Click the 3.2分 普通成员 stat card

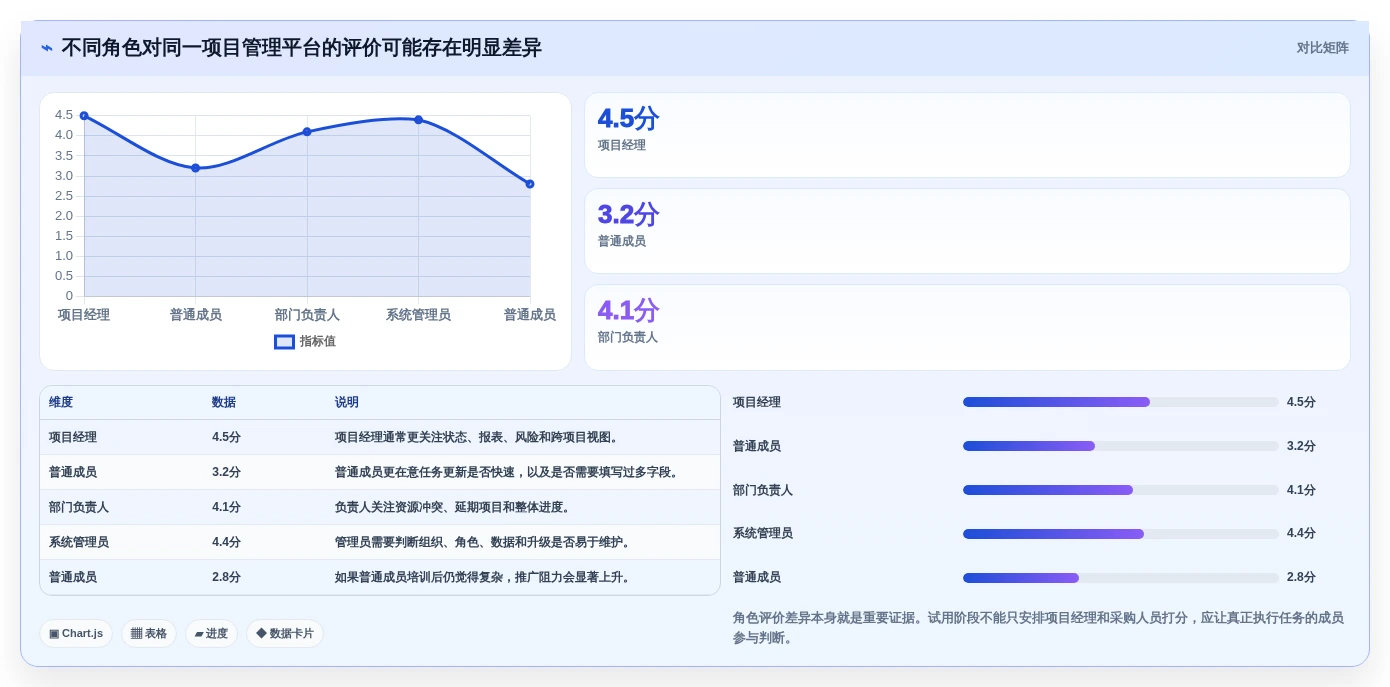click(x=967, y=231)
